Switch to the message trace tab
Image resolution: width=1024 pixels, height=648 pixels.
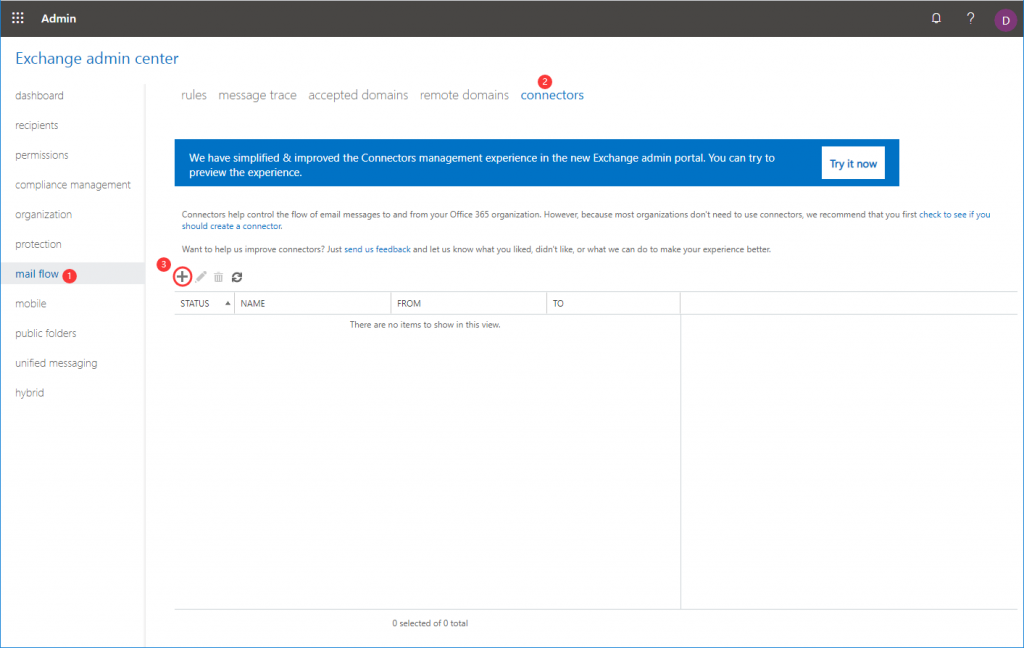tap(257, 95)
